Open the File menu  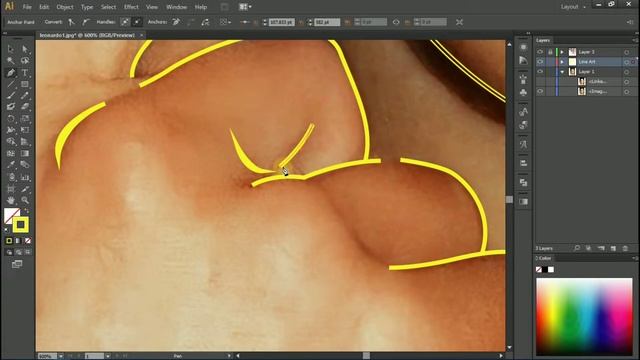[27, 7]
